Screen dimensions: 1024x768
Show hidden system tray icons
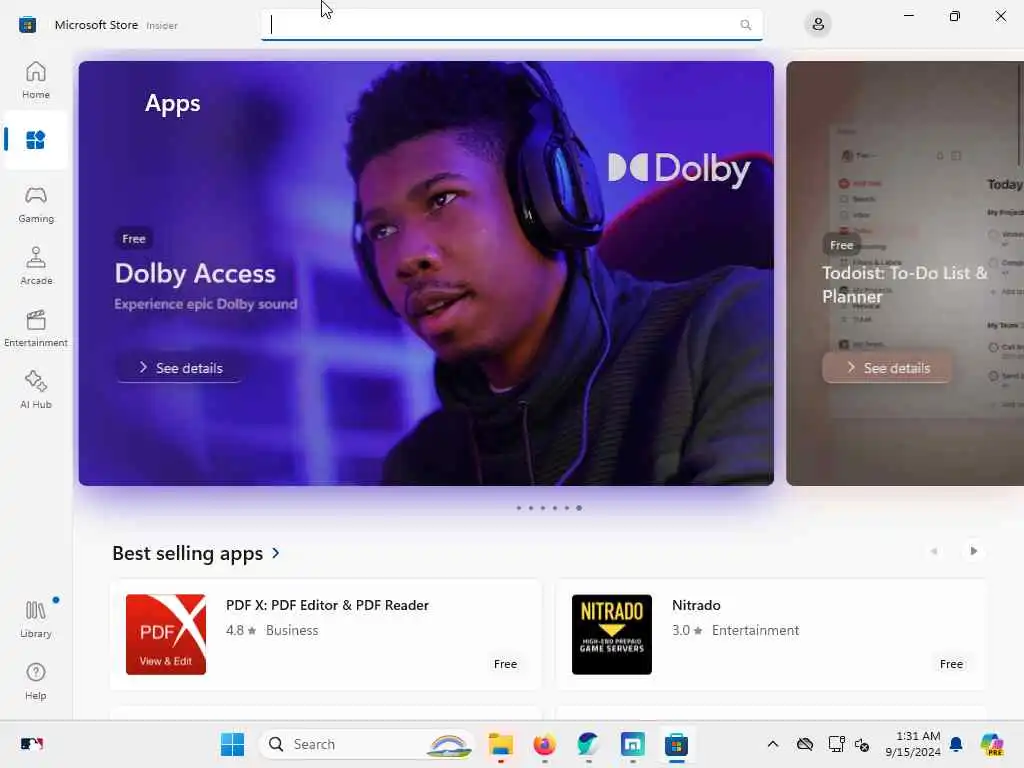pos(773,744)
